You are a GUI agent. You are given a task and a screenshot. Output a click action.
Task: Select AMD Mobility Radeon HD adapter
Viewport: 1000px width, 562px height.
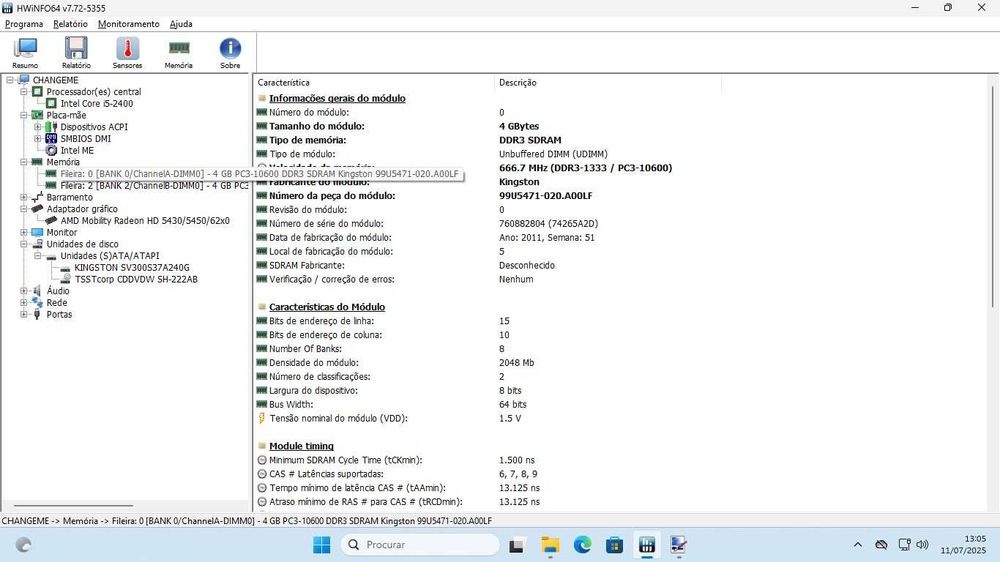coord(145,221)
